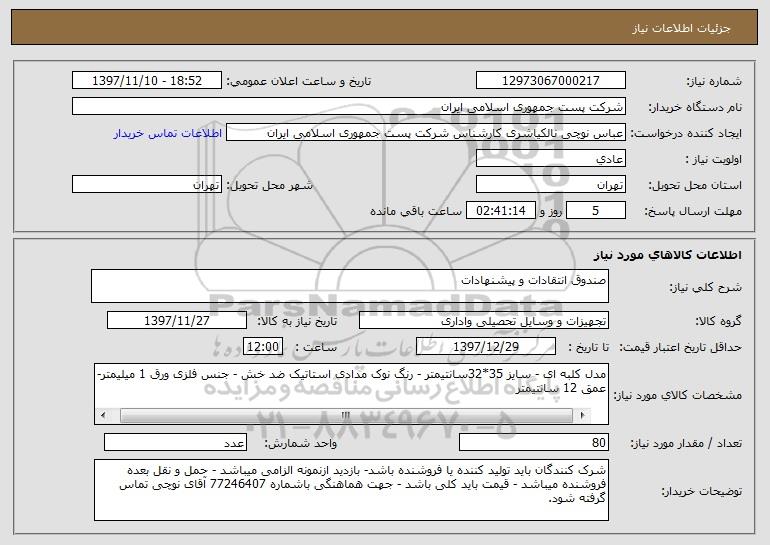Click the label تاریخ و ساعت اعلان عمومی
Image resolution: width=770 pixels, height=545 pixels.
click(299, 82)
